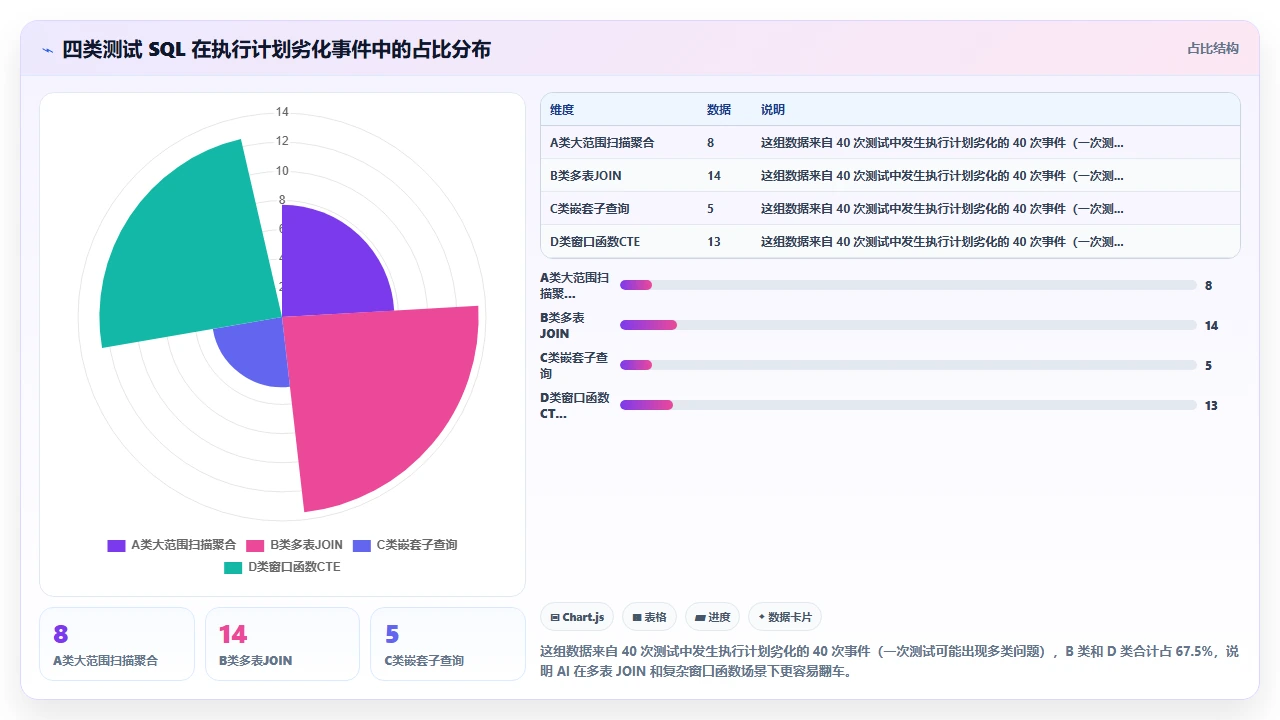Image resolution: width=1280 pixels, height=720 pixels.
Task: Click the 进度 tag
Action: click(712, 617)
